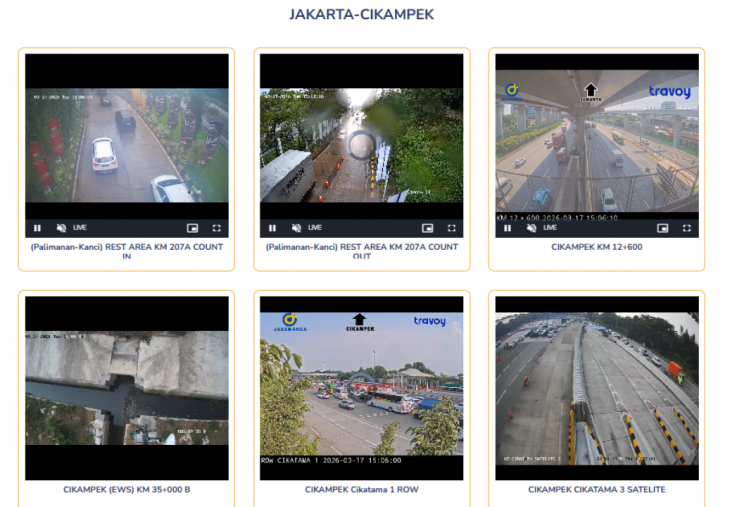Click the Jasamarga logo on KM 12+600 feed
Image resolution: width=750 pixels, height=507 pixels.
[512, 92]
